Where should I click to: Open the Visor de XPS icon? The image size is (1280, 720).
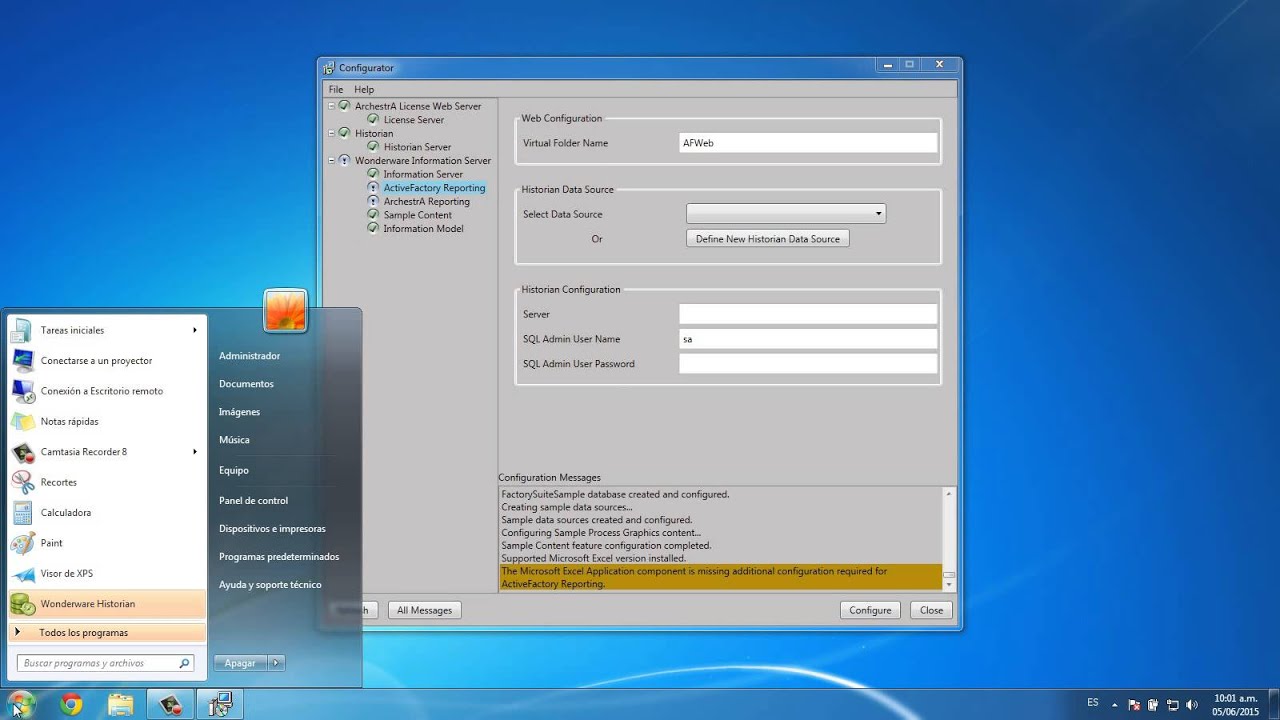tap(23, 574)
